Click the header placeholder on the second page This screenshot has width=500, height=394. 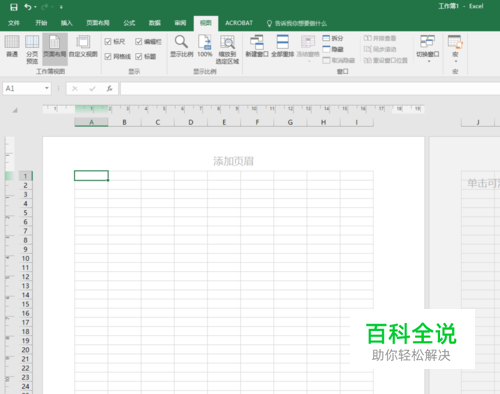pos(483,183)
